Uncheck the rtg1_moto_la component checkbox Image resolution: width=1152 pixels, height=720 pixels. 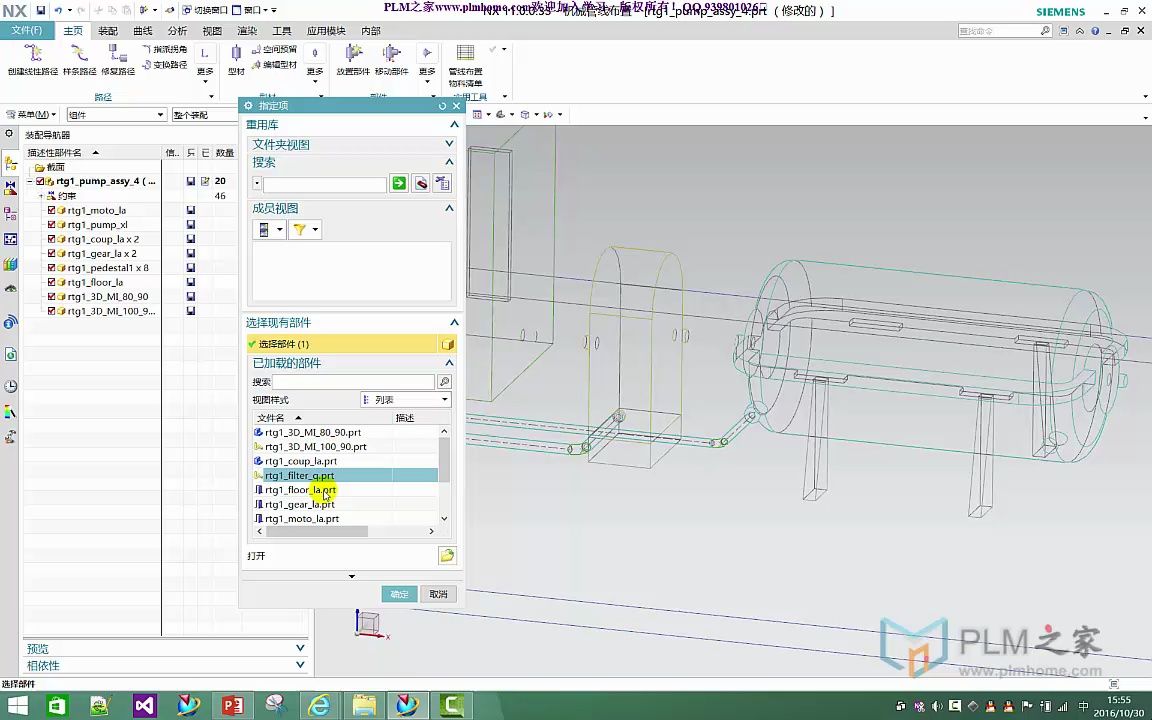52,211
